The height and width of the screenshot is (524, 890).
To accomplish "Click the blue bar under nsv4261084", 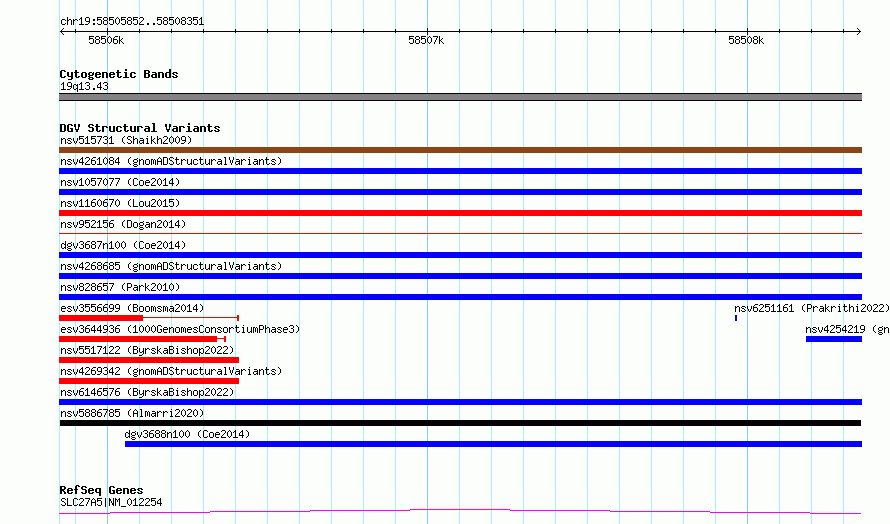I will (460, 171).
